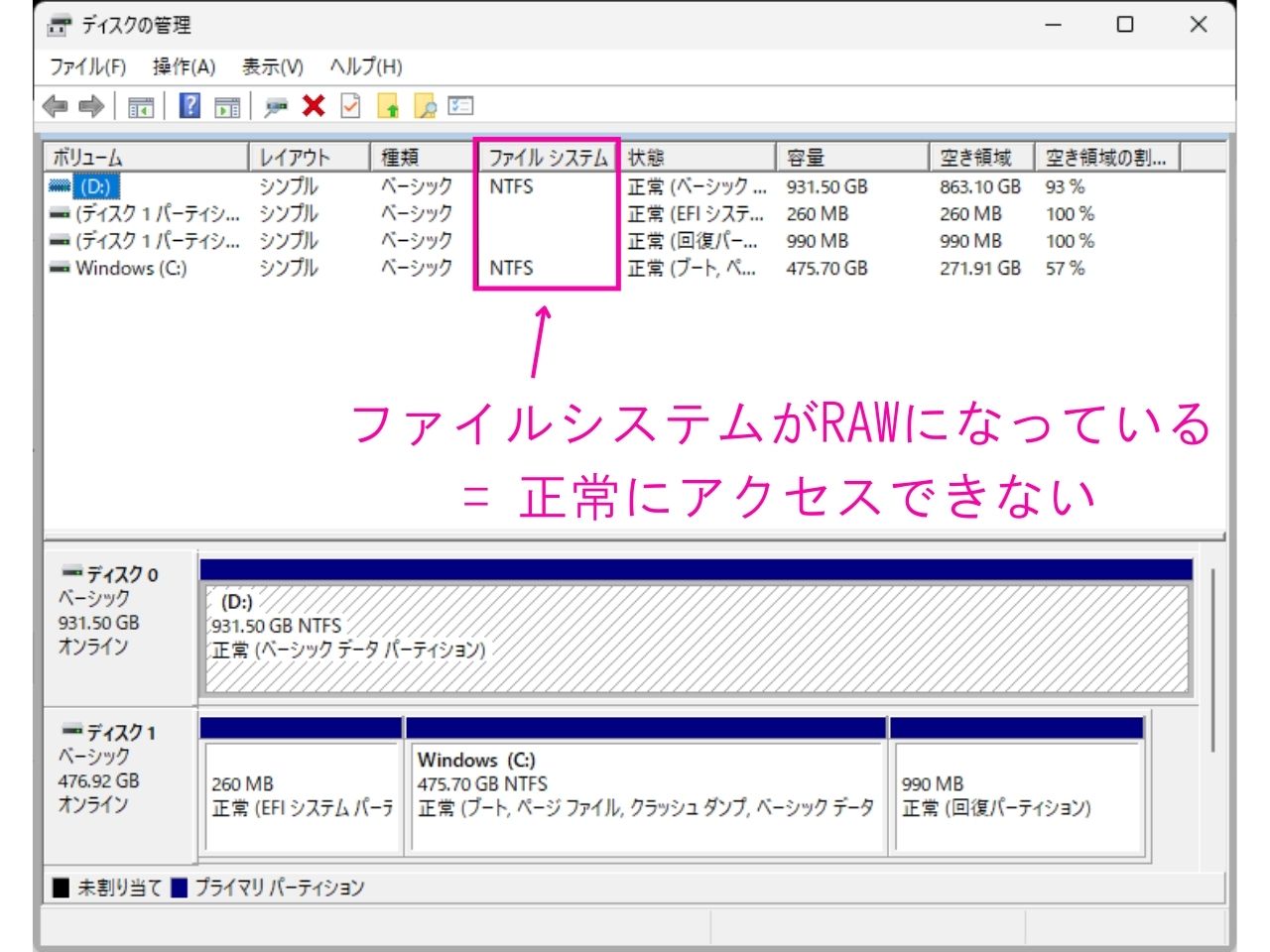Click the checklist settings toolbar icon
1270x952 pixels.
pos(461,105)
